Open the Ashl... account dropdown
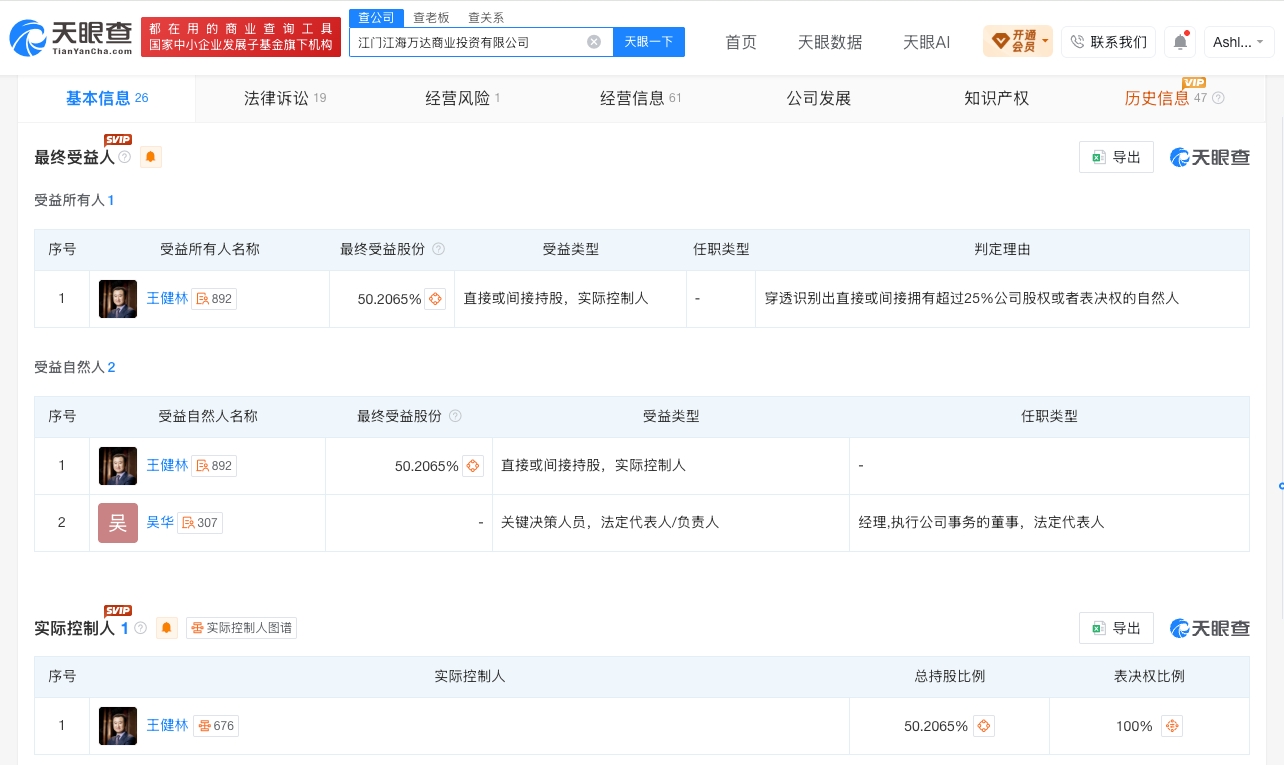The height and width of the screenshot is (765, 1284). (1239, 42)
